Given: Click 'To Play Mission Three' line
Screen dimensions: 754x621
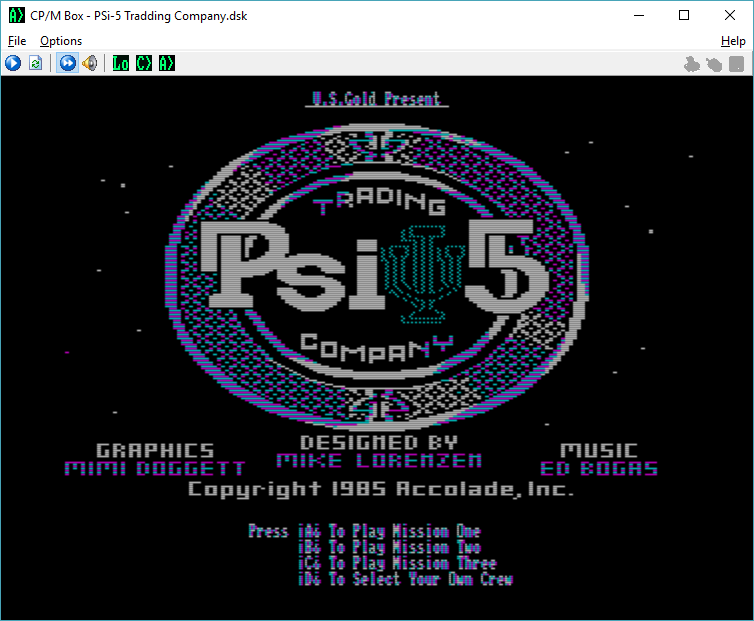Looking at the screenshot, I should (x=413, y=563).
